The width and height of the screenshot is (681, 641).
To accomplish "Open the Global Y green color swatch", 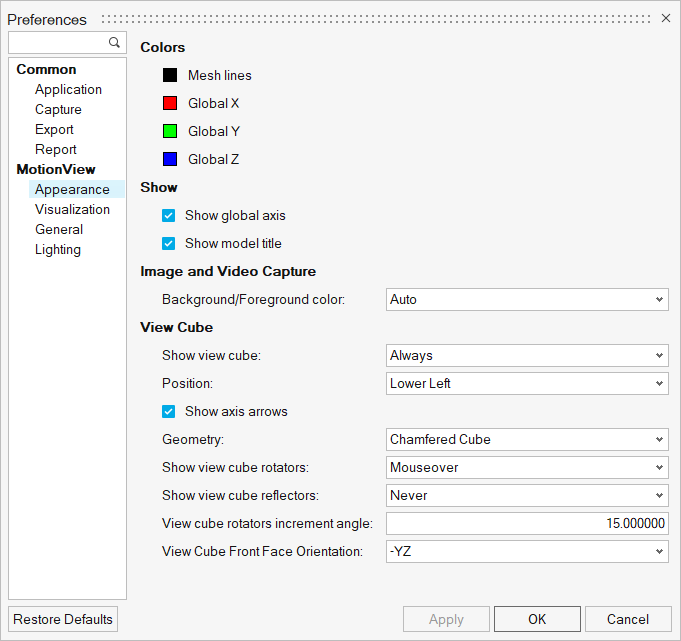I will click(170, 131).
